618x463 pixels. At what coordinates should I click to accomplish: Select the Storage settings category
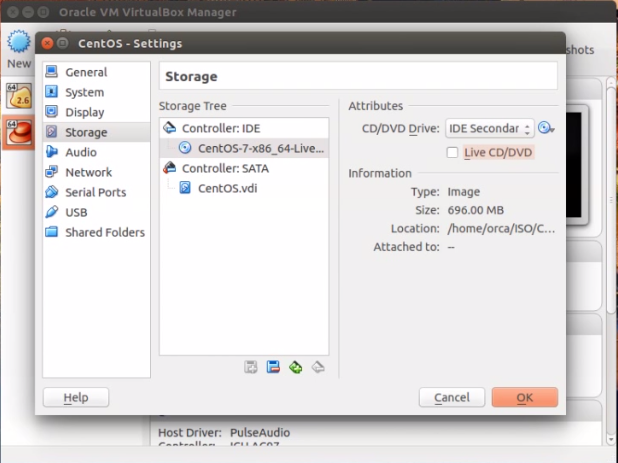pos(96,132)
